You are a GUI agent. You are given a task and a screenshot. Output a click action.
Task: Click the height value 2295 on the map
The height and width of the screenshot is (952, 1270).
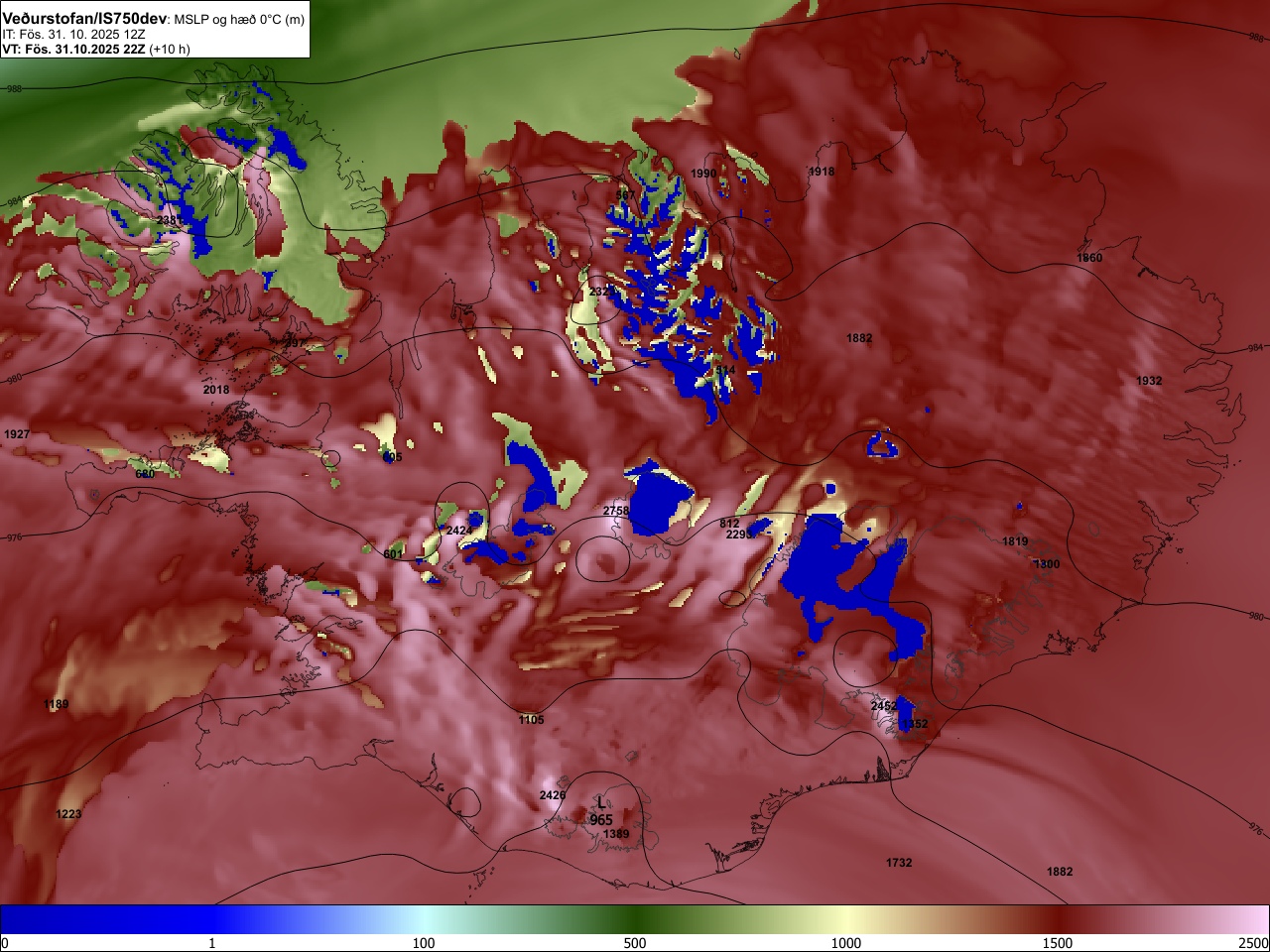[x=739, y=535]
